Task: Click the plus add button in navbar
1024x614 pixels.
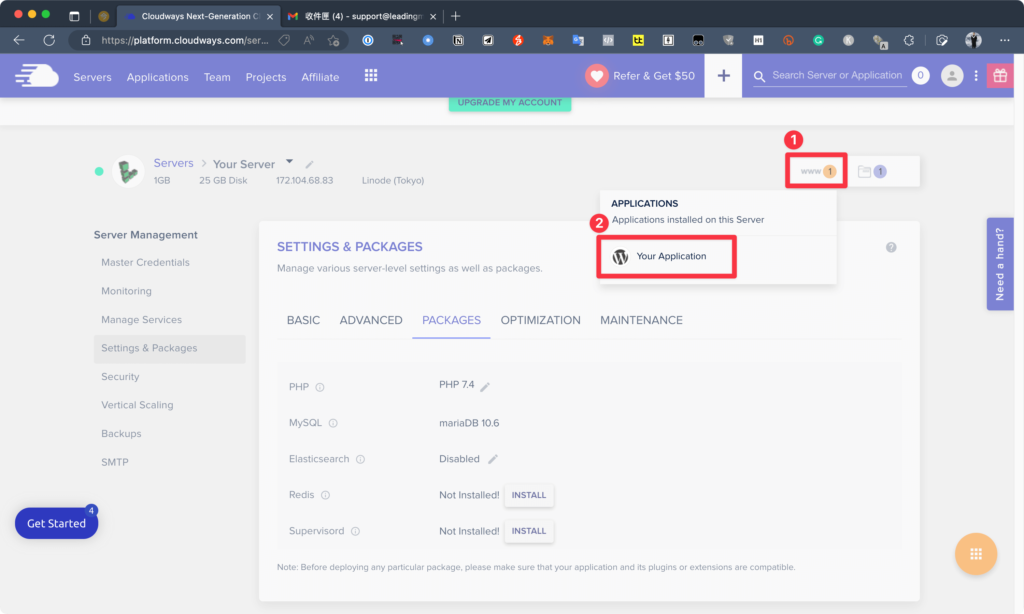Action: (723, 76)
